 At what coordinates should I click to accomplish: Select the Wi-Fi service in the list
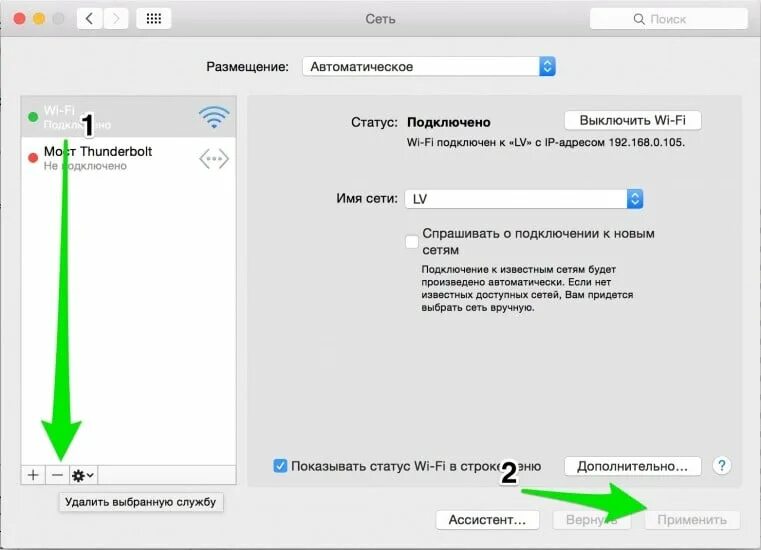[129, 117]
